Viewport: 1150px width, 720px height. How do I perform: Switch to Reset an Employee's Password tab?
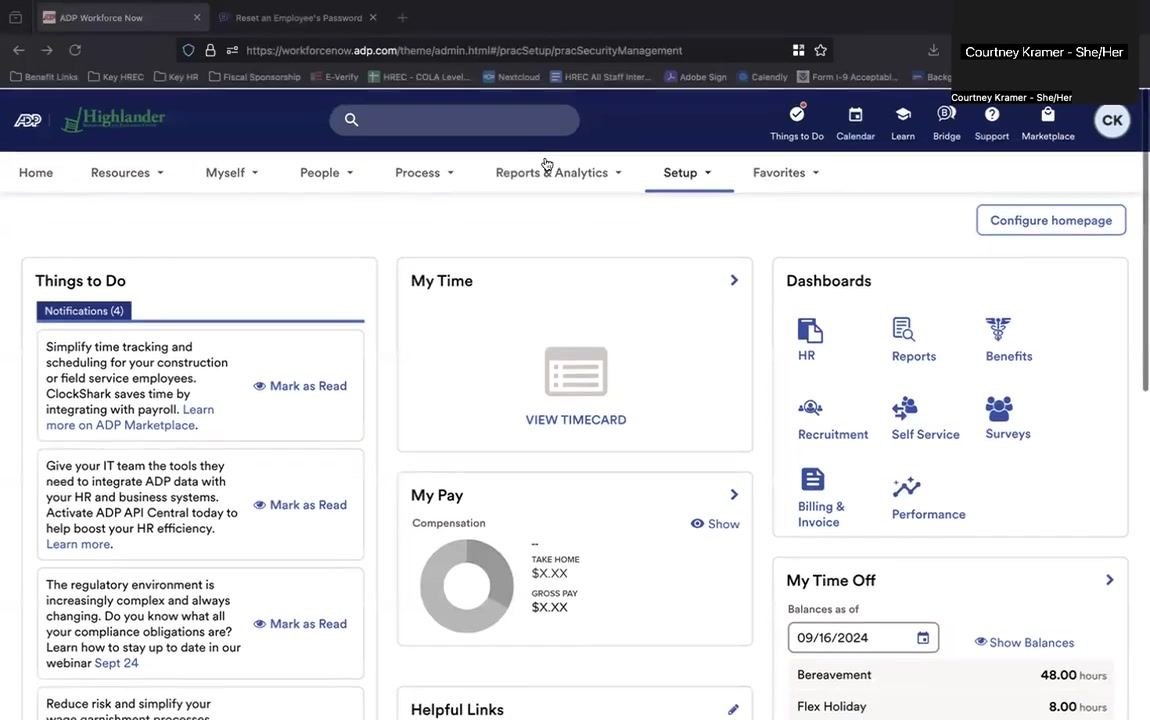pyautogui.click(x=299, y=18)
